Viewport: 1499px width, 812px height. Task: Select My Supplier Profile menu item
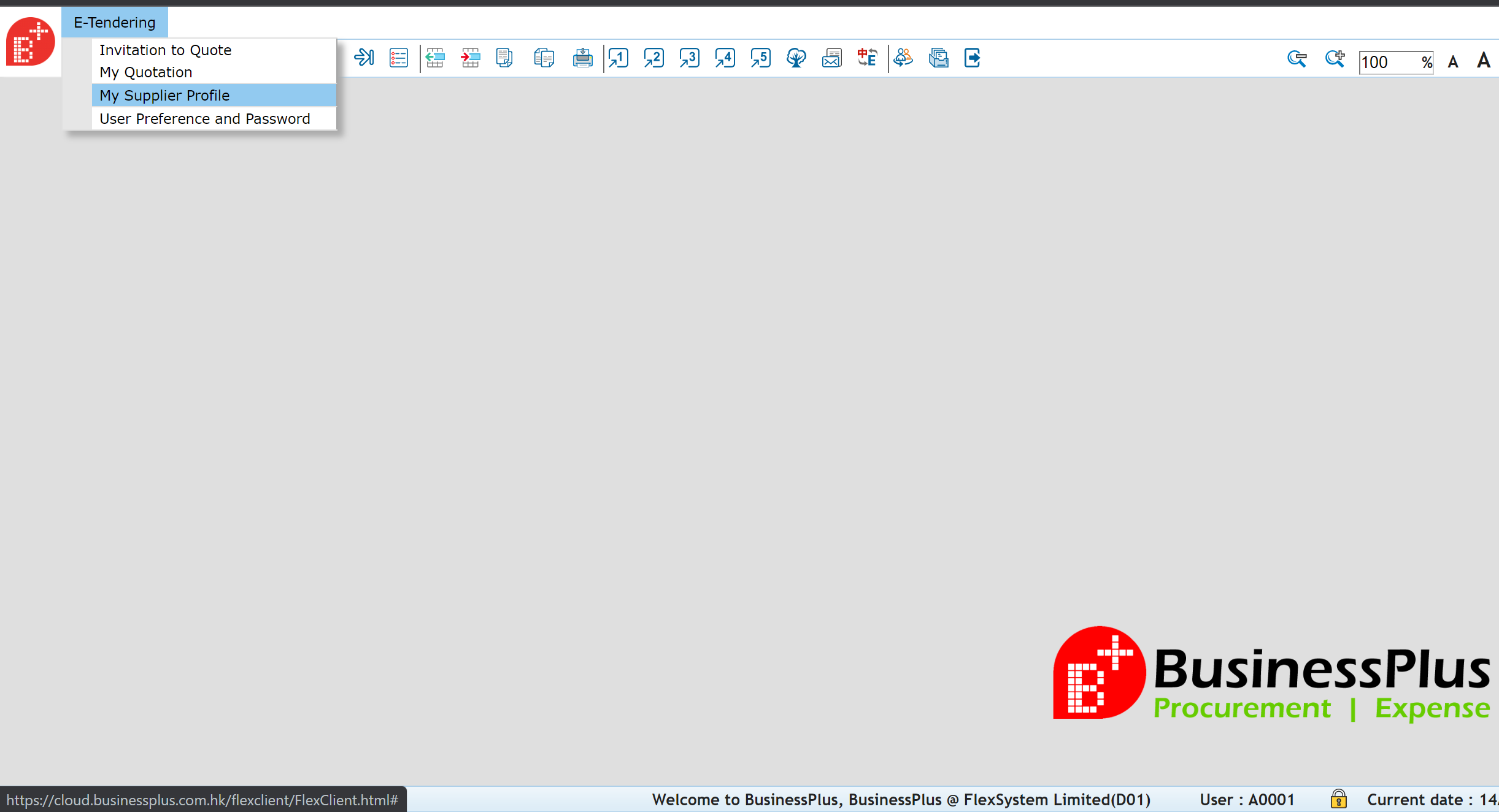[214, 95]
